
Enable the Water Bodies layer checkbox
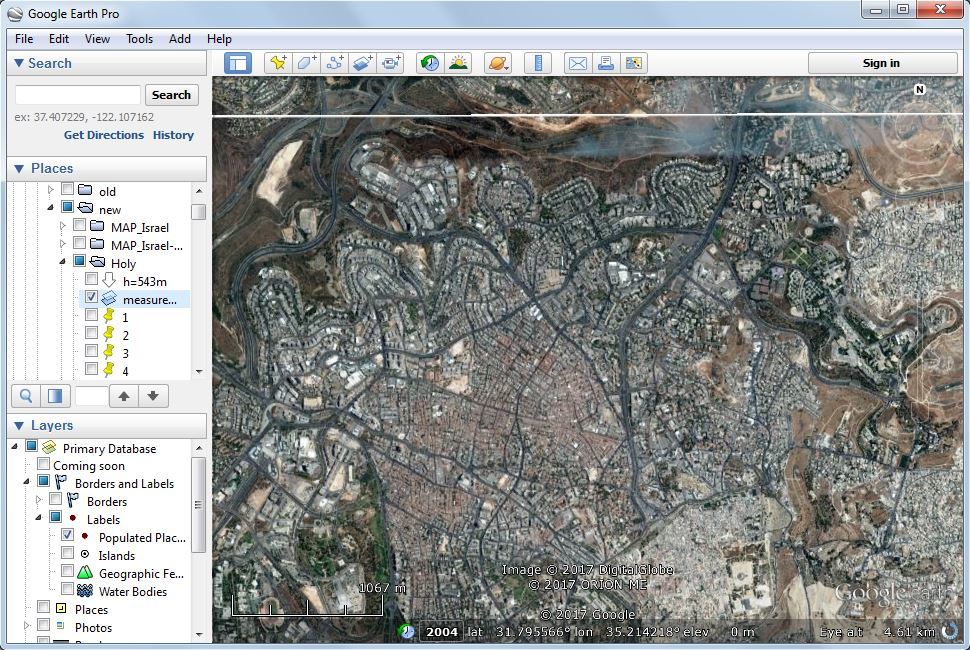coord(67,589)
